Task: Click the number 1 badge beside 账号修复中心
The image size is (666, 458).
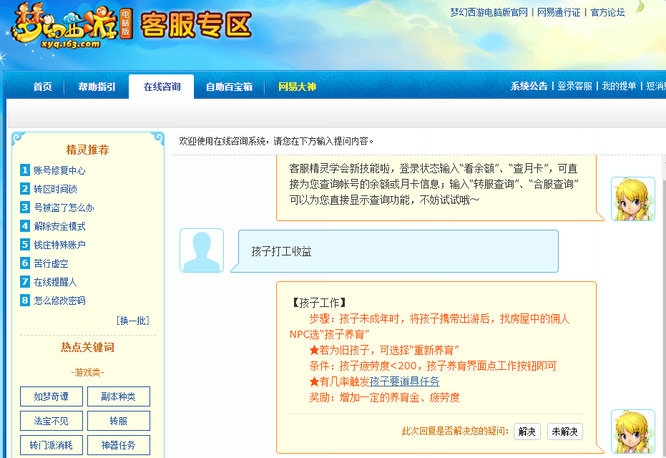Action: (25, 170)
